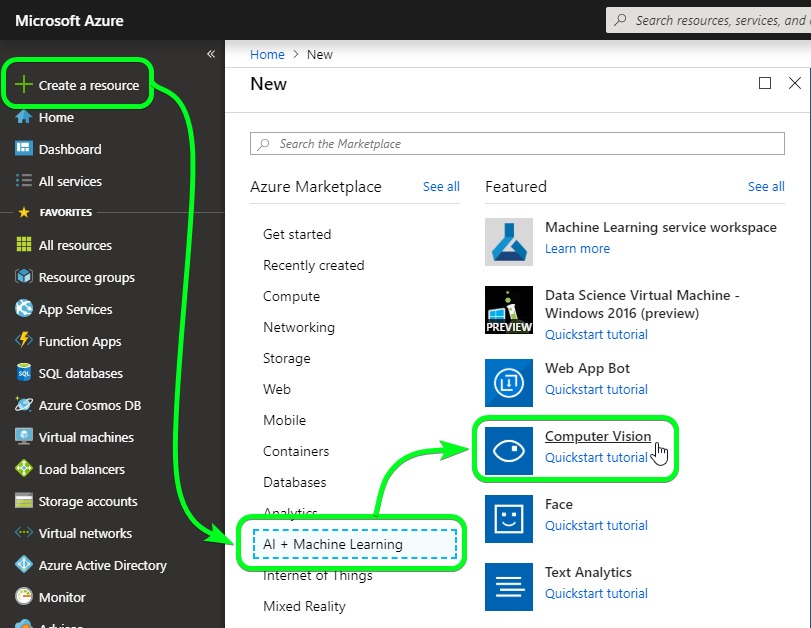Open See all link for Featured

coord(765,187)
